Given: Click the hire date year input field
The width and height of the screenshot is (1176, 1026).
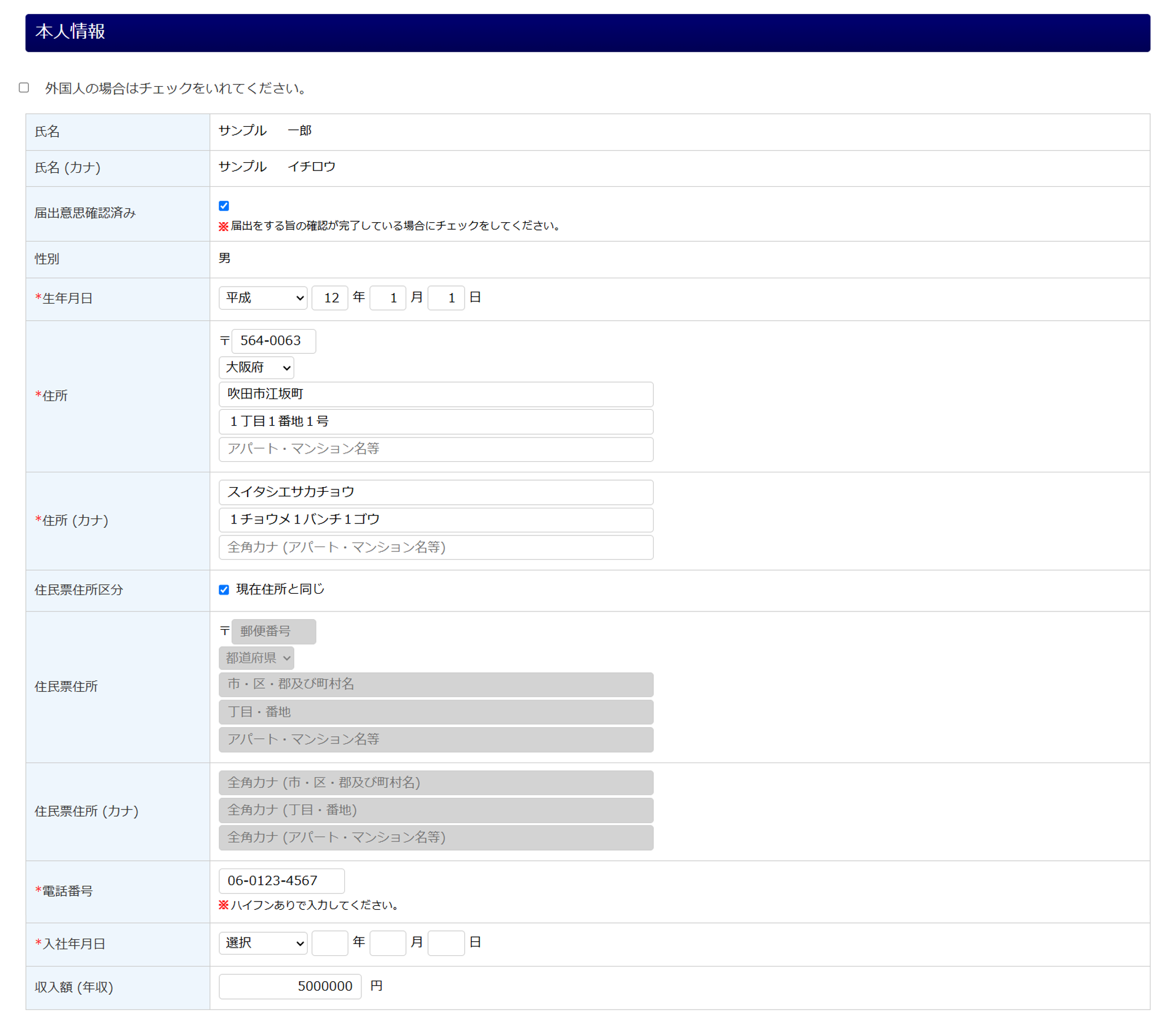Looking at the screenshot, I should (330, 943).
